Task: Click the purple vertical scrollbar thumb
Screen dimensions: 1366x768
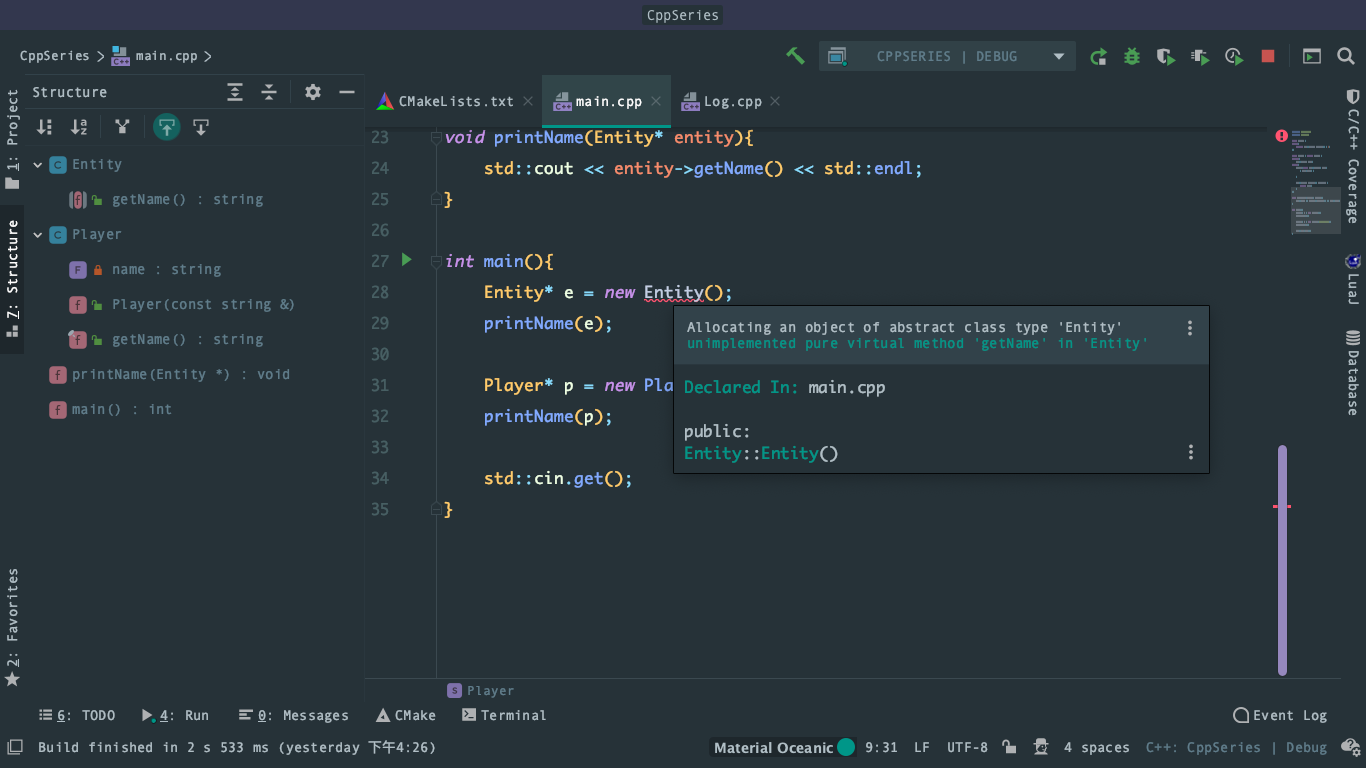Action: point(1283,560)
